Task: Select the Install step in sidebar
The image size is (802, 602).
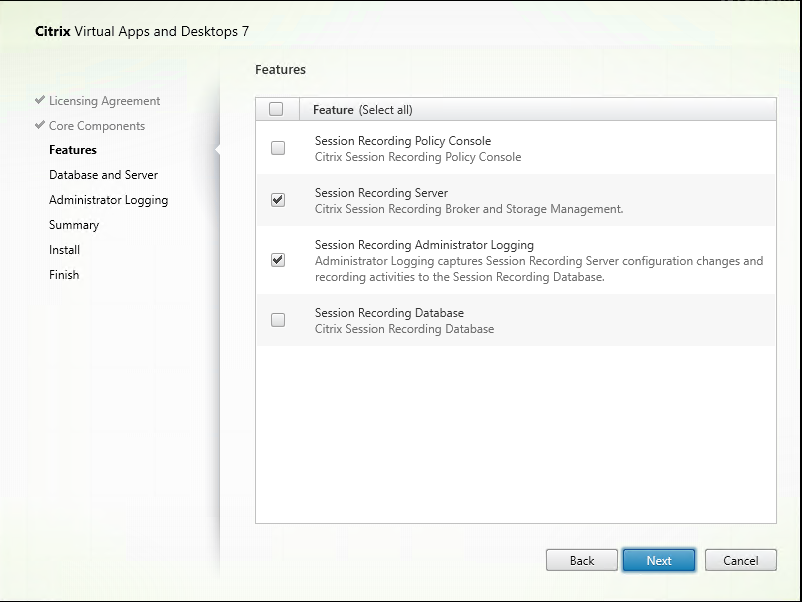Action: tap(64, 250)
